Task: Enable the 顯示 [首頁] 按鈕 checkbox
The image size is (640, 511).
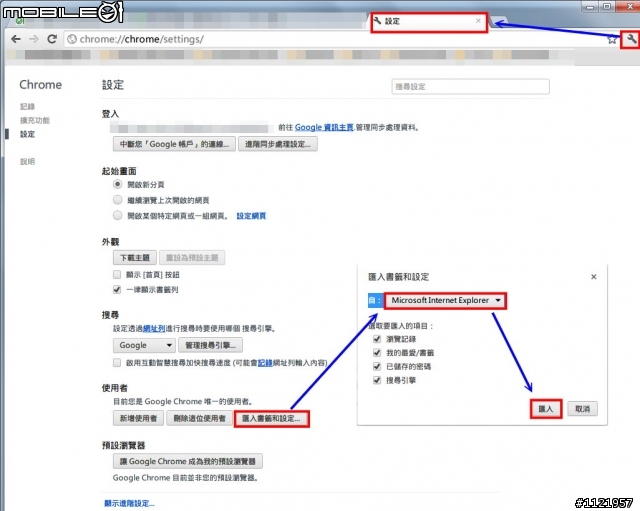Action: click(x=117, y=274)
